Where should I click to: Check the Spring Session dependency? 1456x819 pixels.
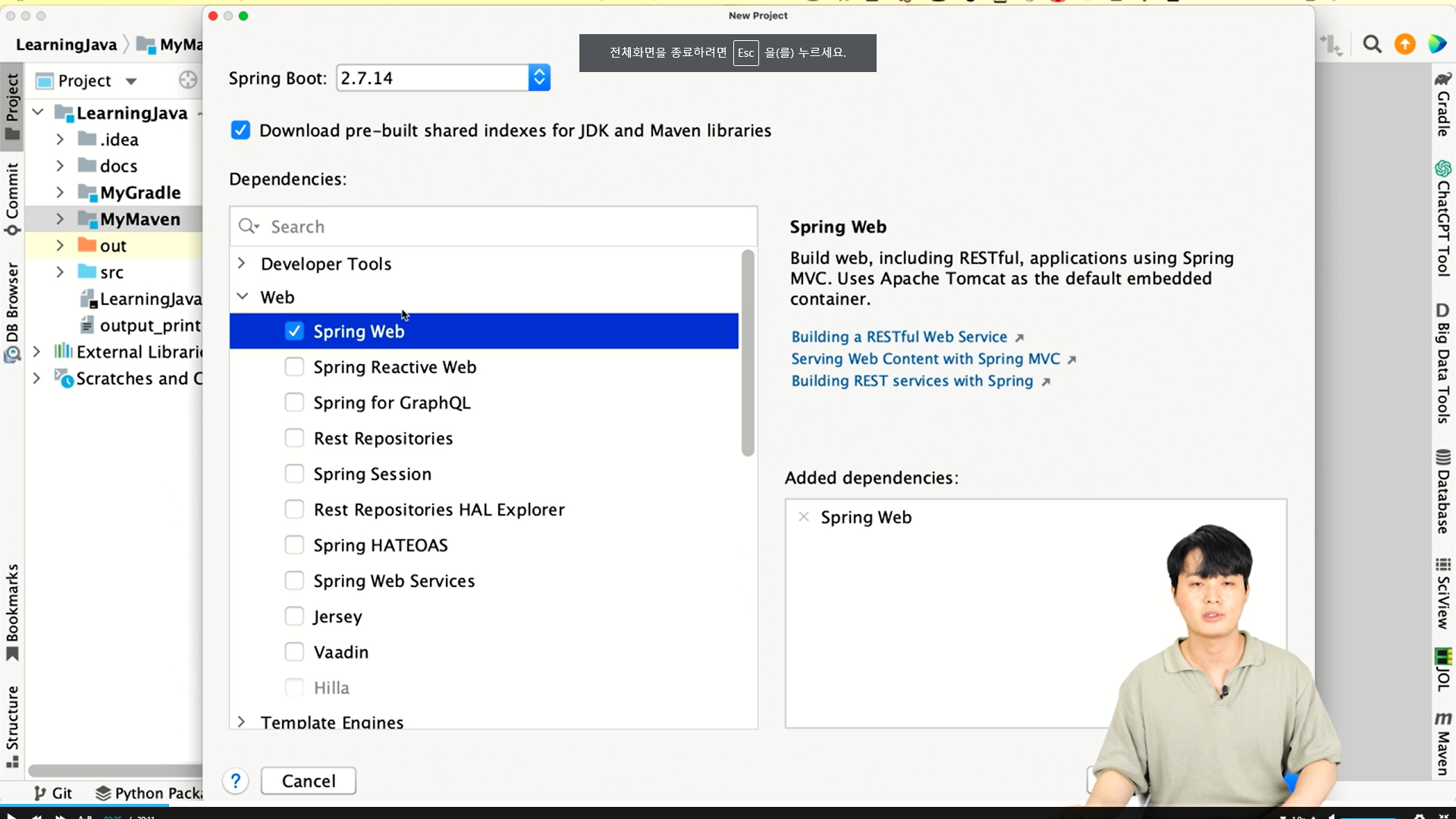point(294,474)
